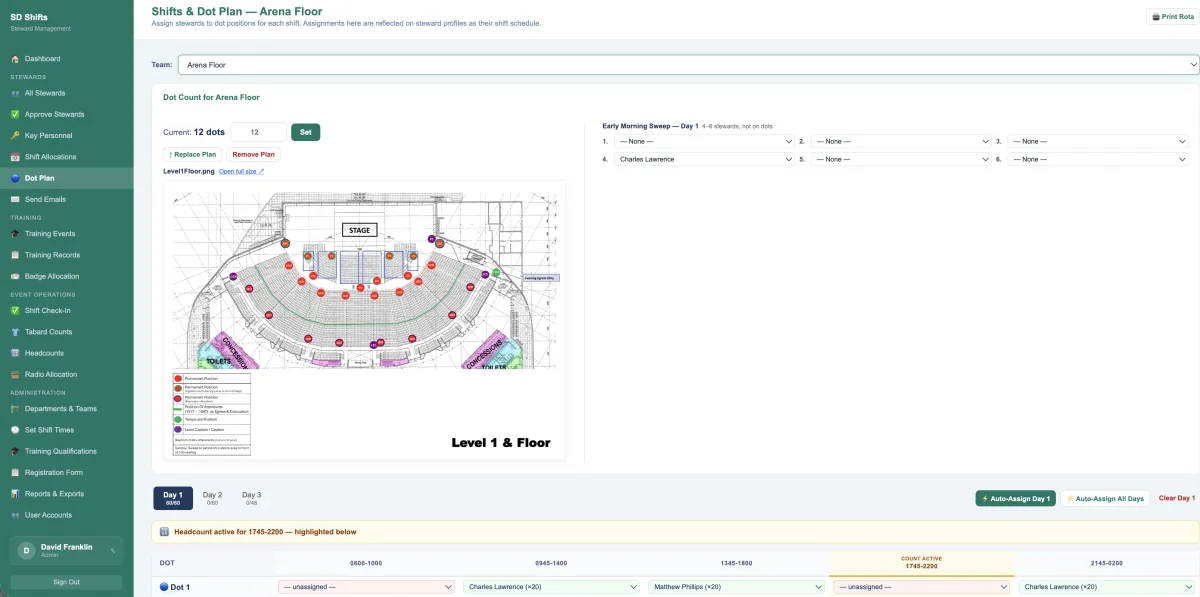The image size is (1200, 597).
Task: Open Early Morning Sweep slot 6 dropdown
Action: [x=1098, y=159]
